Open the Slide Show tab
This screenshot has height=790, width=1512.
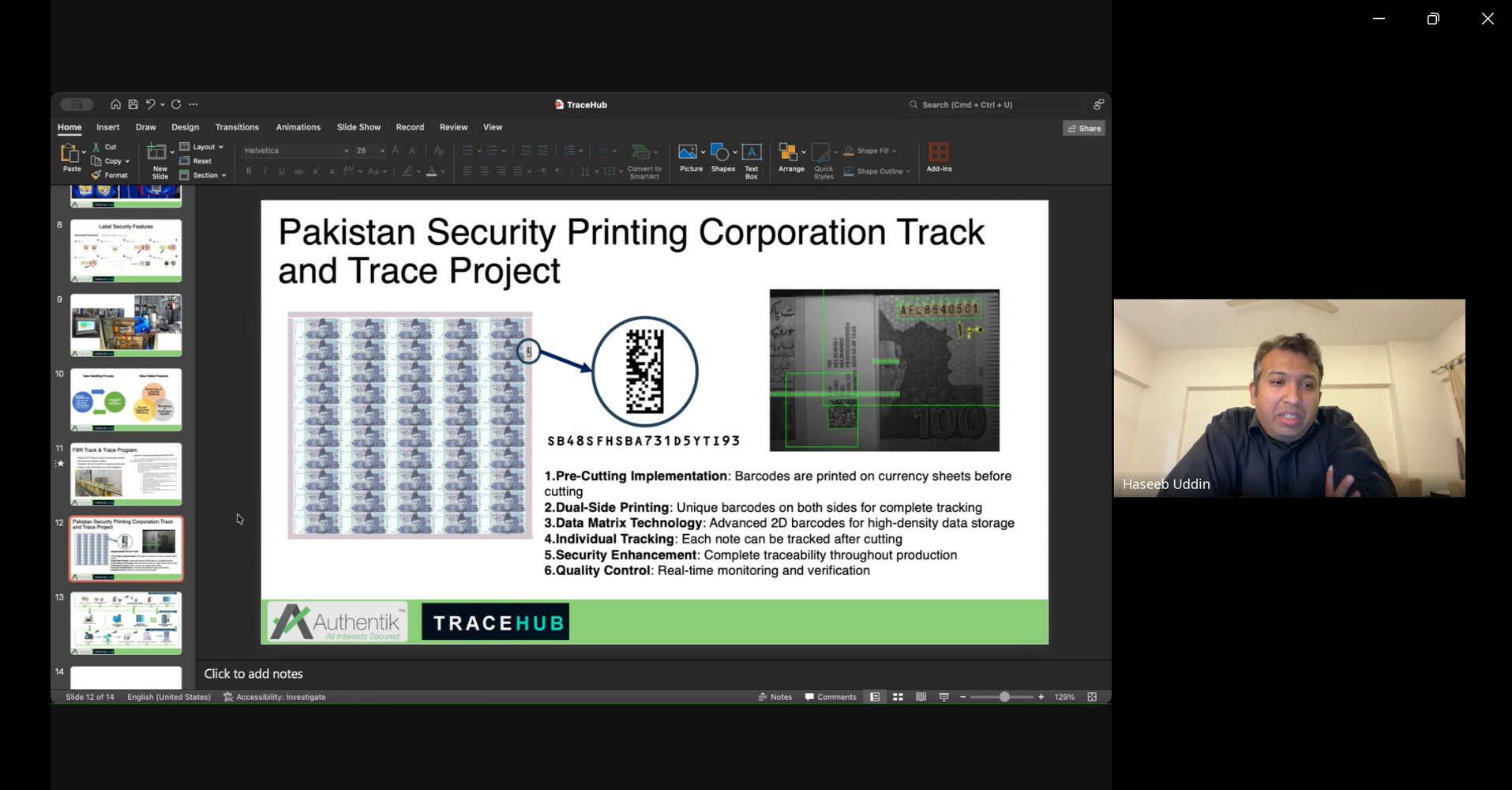[358, 127]
